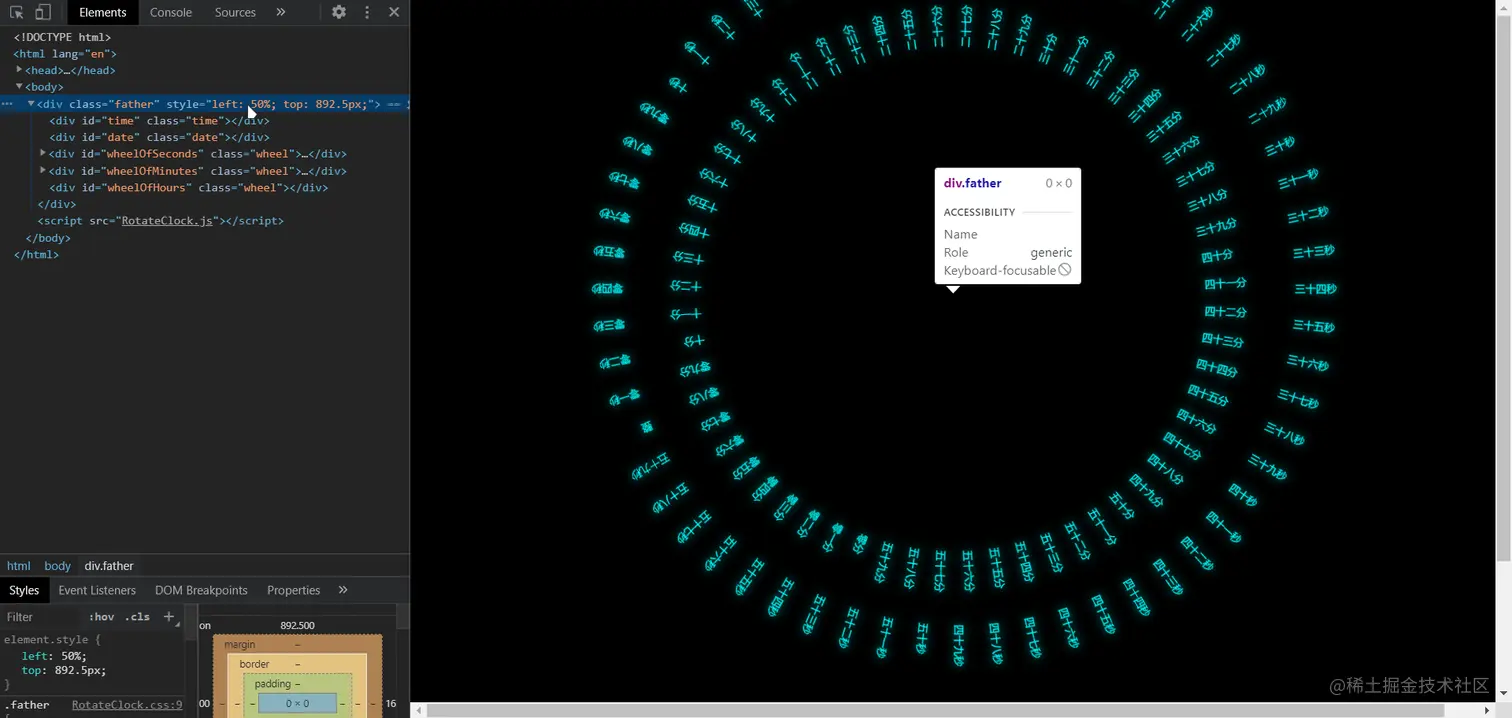Click the div.father label in the tooltip
The image size is (1512, 718).
point(972,183)
